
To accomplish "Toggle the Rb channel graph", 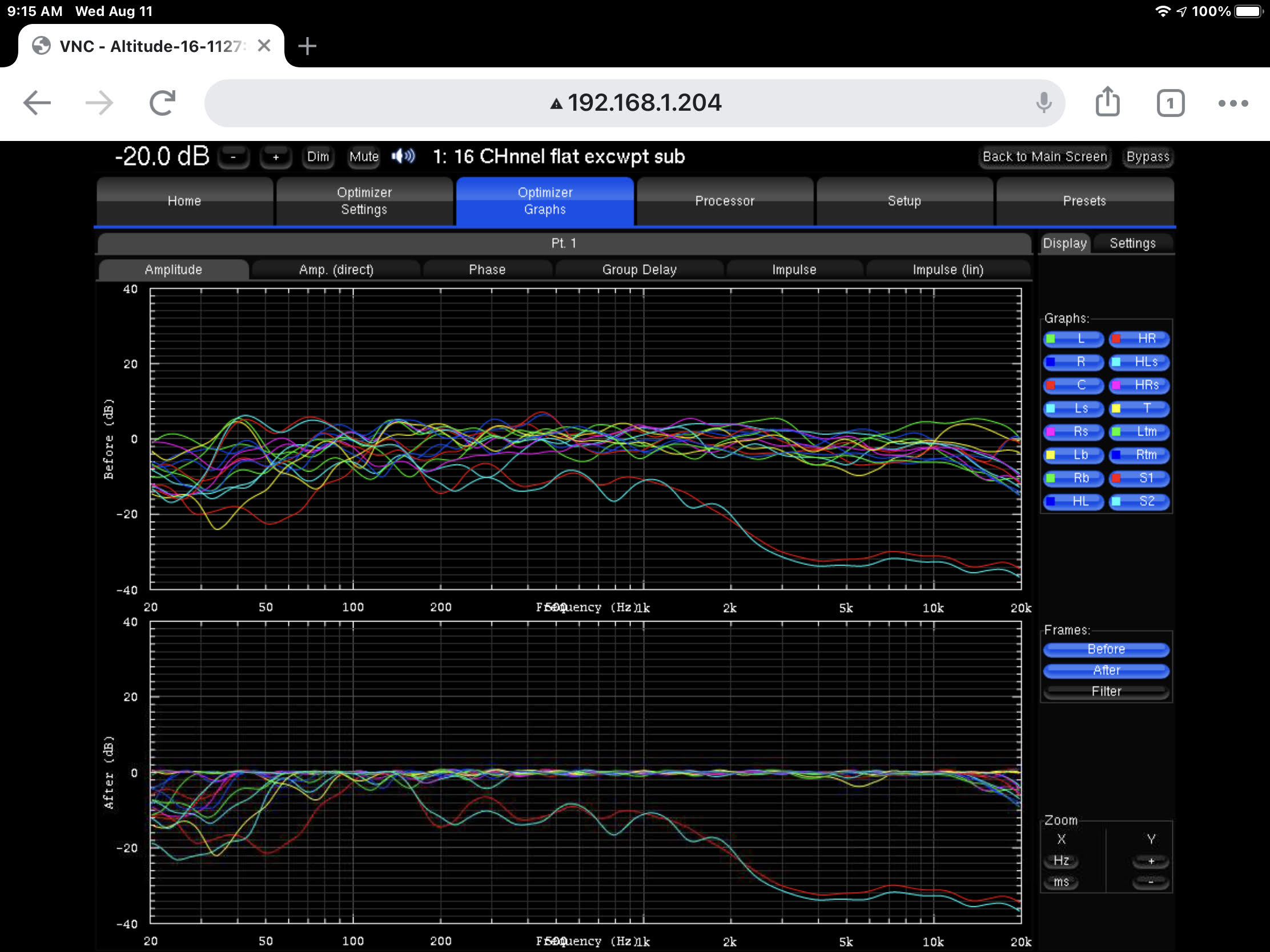I will [x=1073, y=478].
